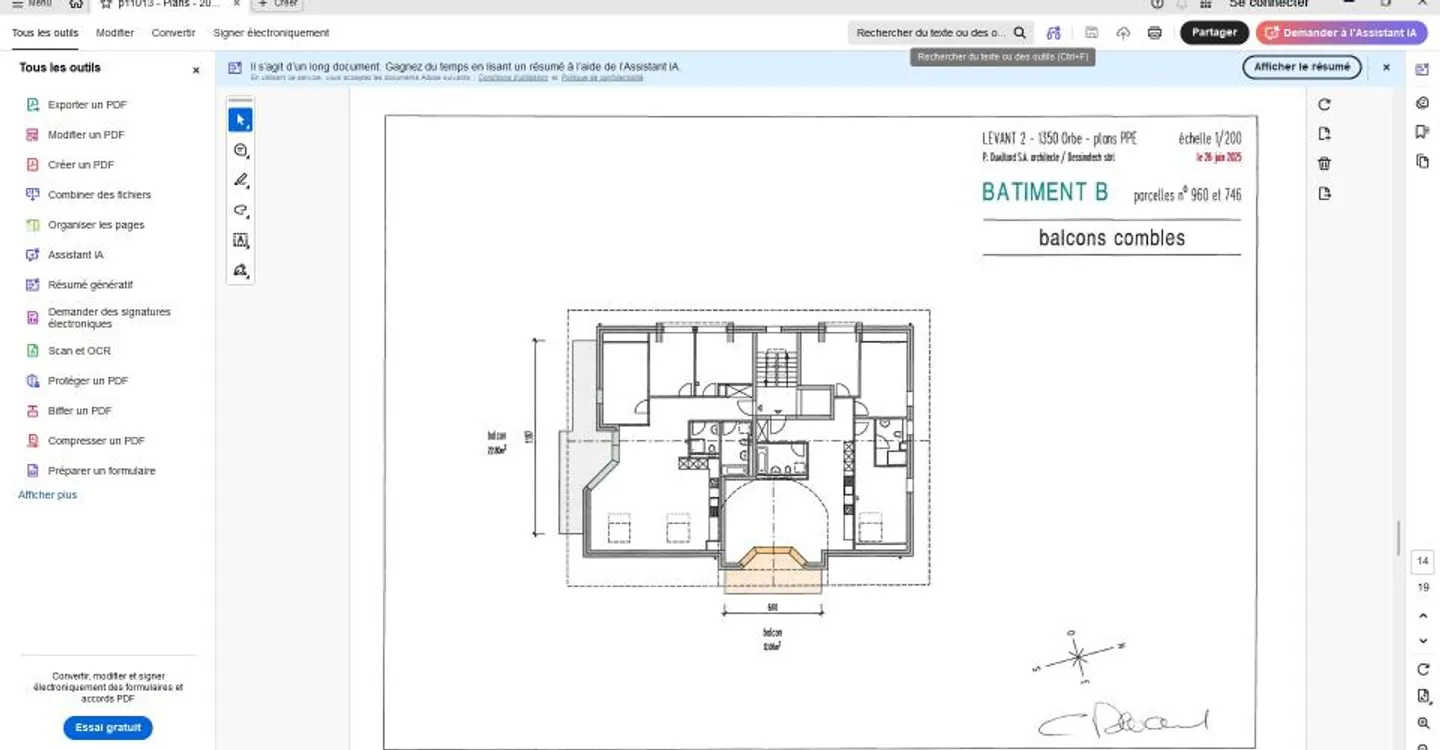Click the delete page trash icon
The height and width of the screenshot is (750, 1440).
tap(1324, 164)
